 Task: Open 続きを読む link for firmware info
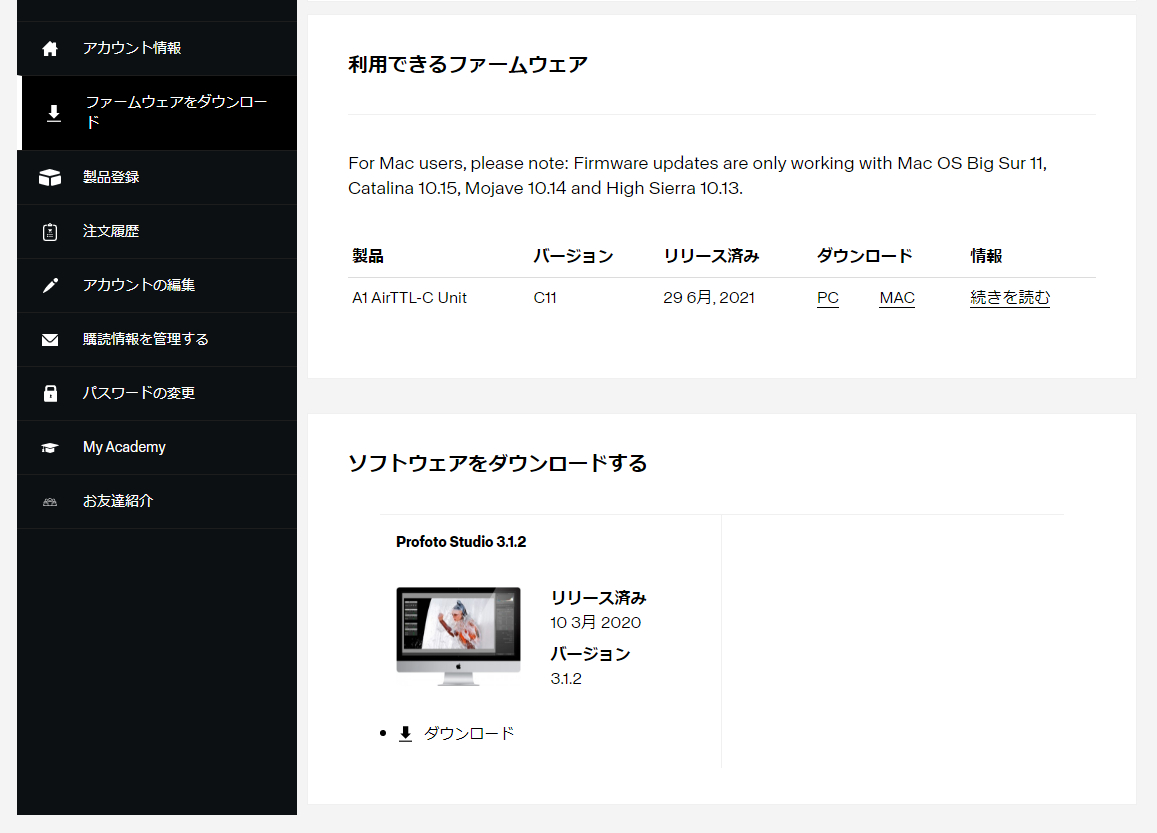pos(1009,298)
